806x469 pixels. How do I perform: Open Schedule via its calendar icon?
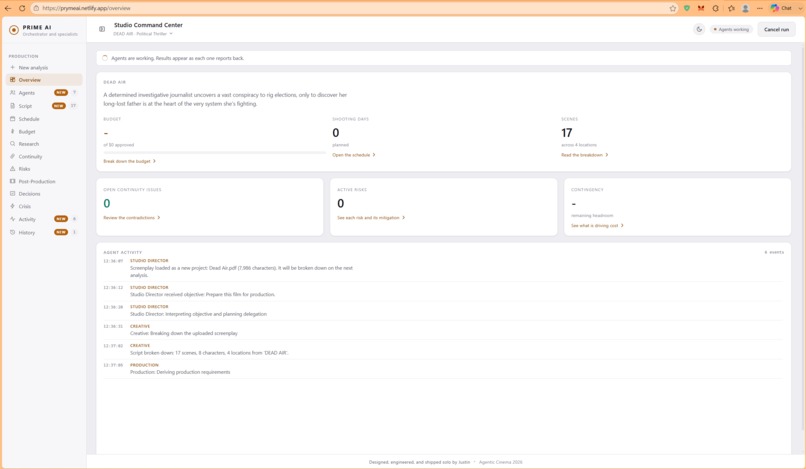[12, 119]
